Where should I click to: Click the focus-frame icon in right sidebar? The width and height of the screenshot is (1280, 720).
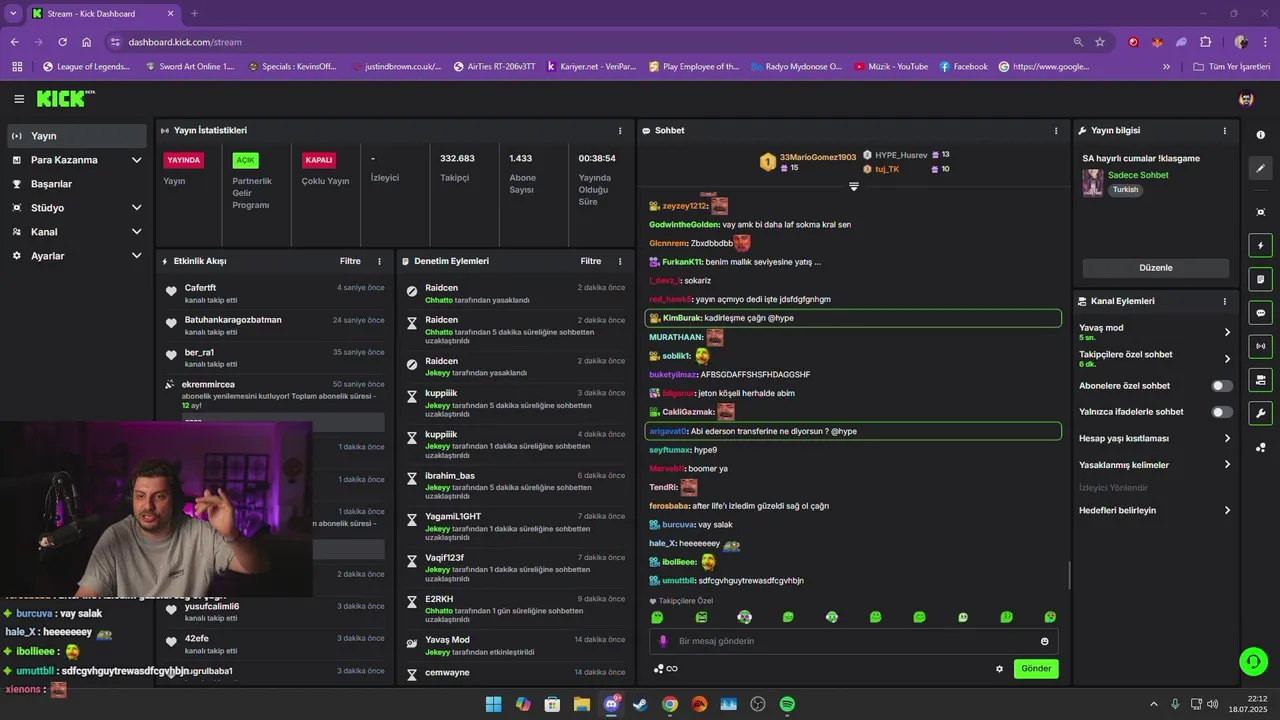[1260, 212]
